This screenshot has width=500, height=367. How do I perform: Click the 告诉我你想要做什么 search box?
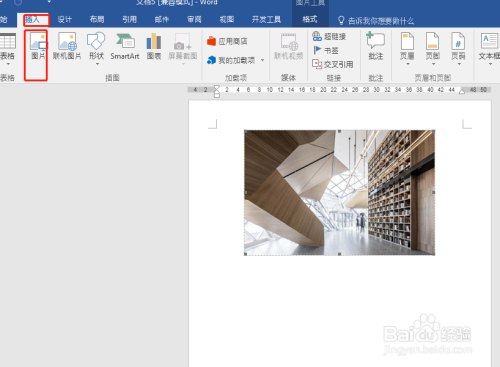(x=376, y=21)
